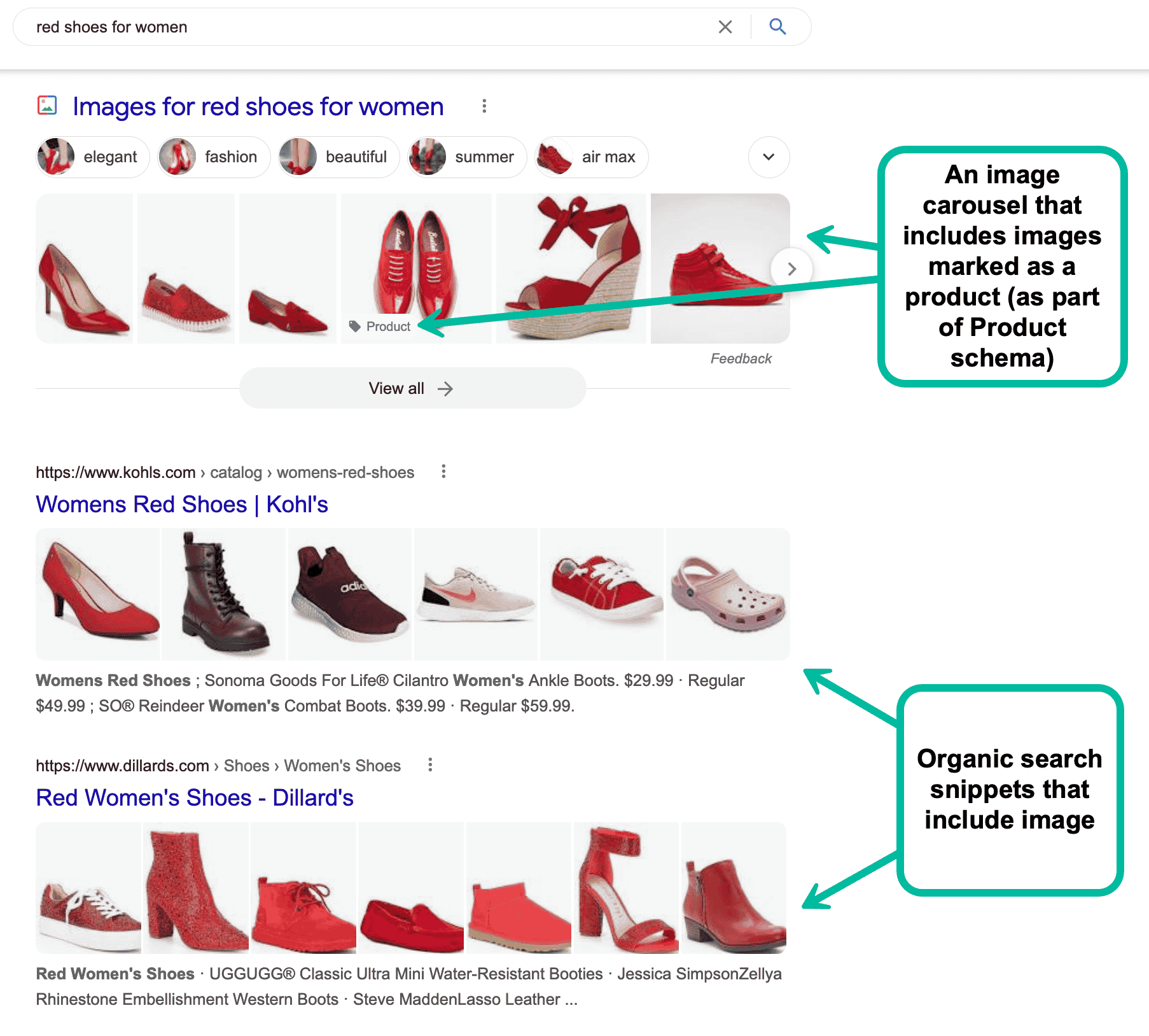Screen dimensions: 1149x1036
Task: Select the air max filter chip
Action: point(592,157)
